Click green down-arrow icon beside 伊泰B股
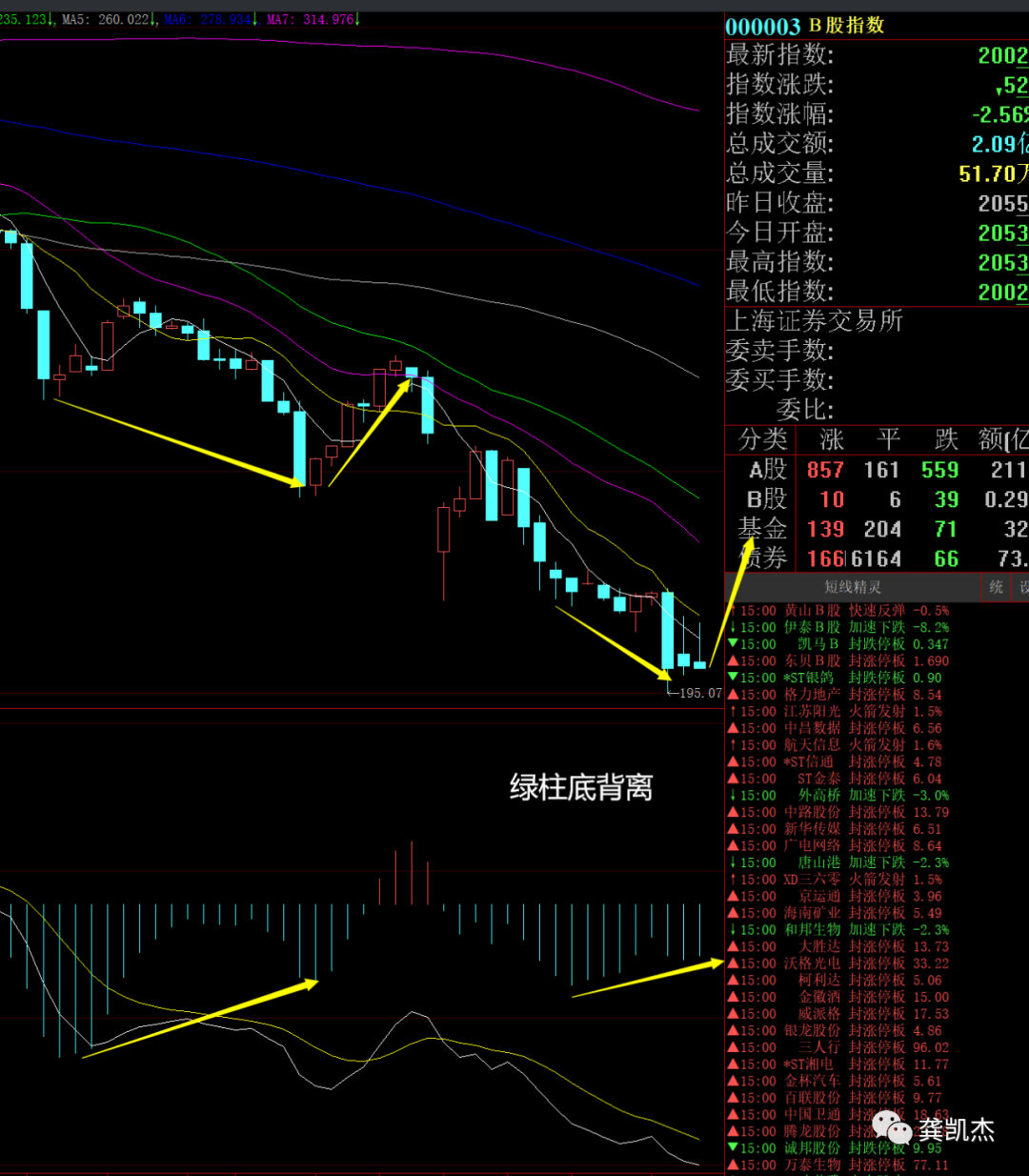This screenshot has width=1029, height=1176. click(733, 627)
